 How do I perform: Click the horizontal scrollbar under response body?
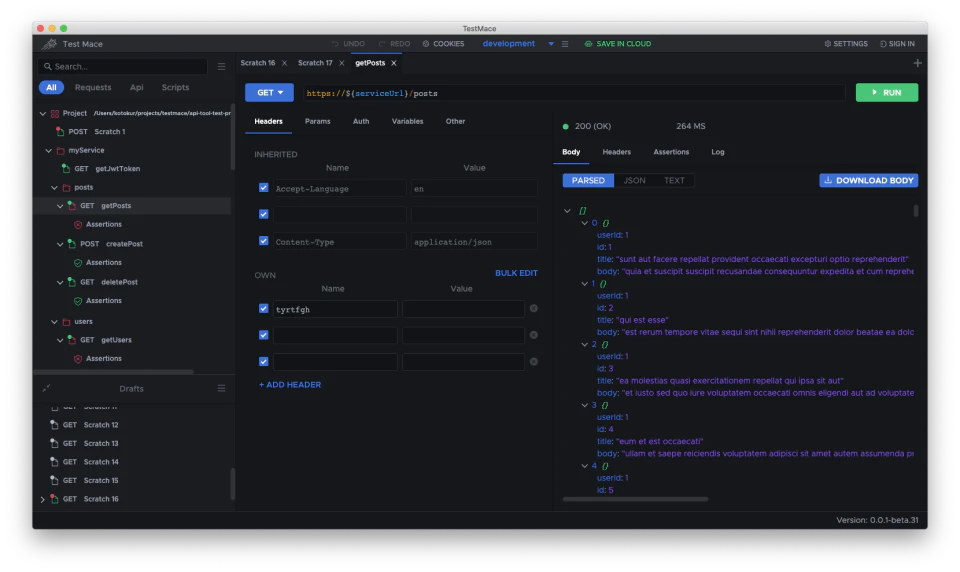(x=636, y=499)
